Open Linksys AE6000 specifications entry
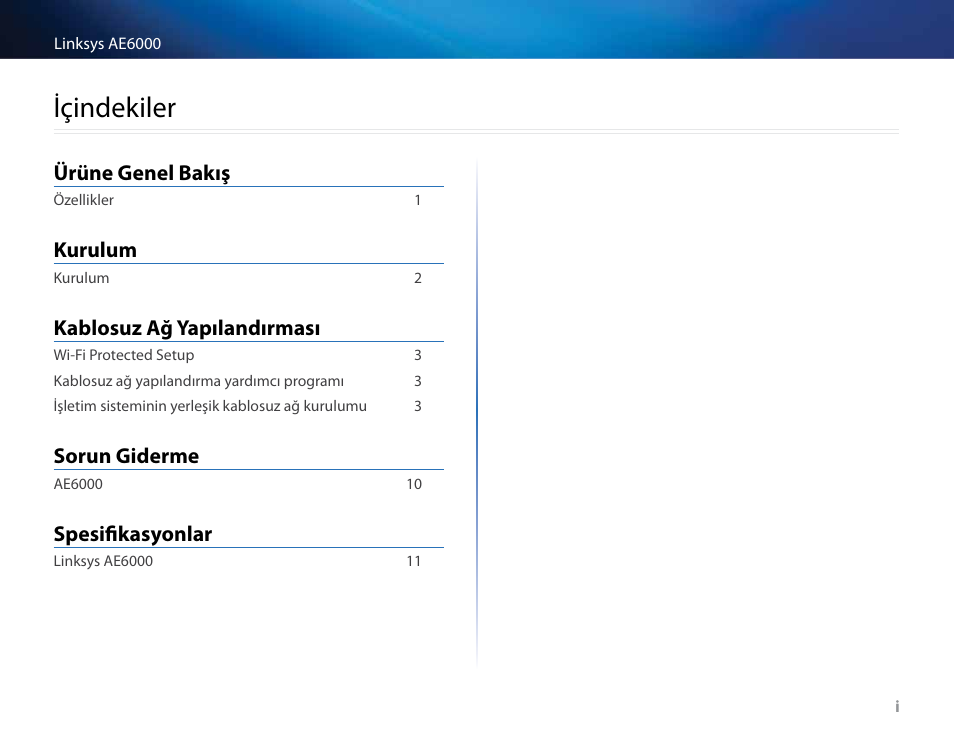Image resolution: width=954 pixels, height=738 pixels. coord(103,561)
